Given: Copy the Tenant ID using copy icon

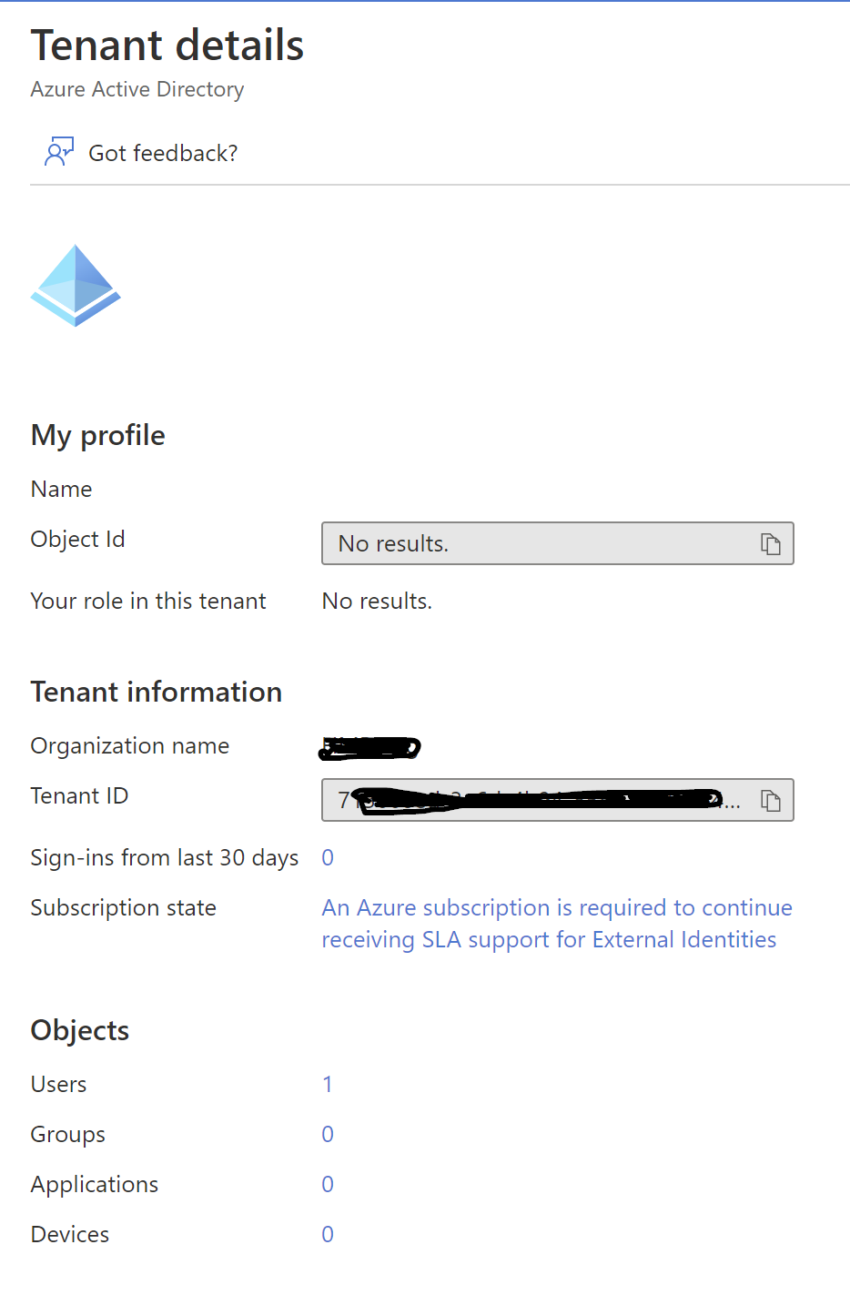Looking at the screenshot, I should (x=769, y=800).
